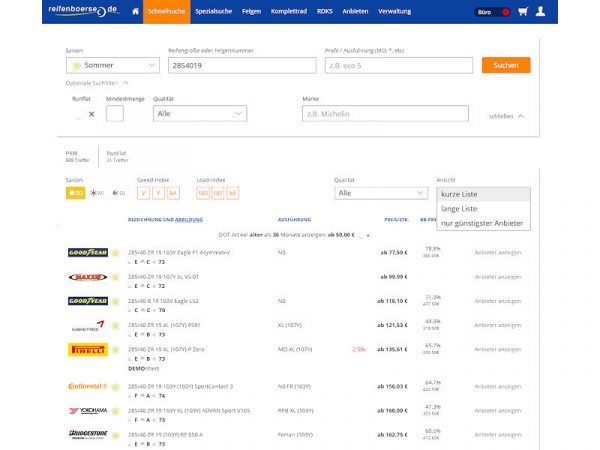
Task: Open the Felgen menu
Action: (251, 11)
